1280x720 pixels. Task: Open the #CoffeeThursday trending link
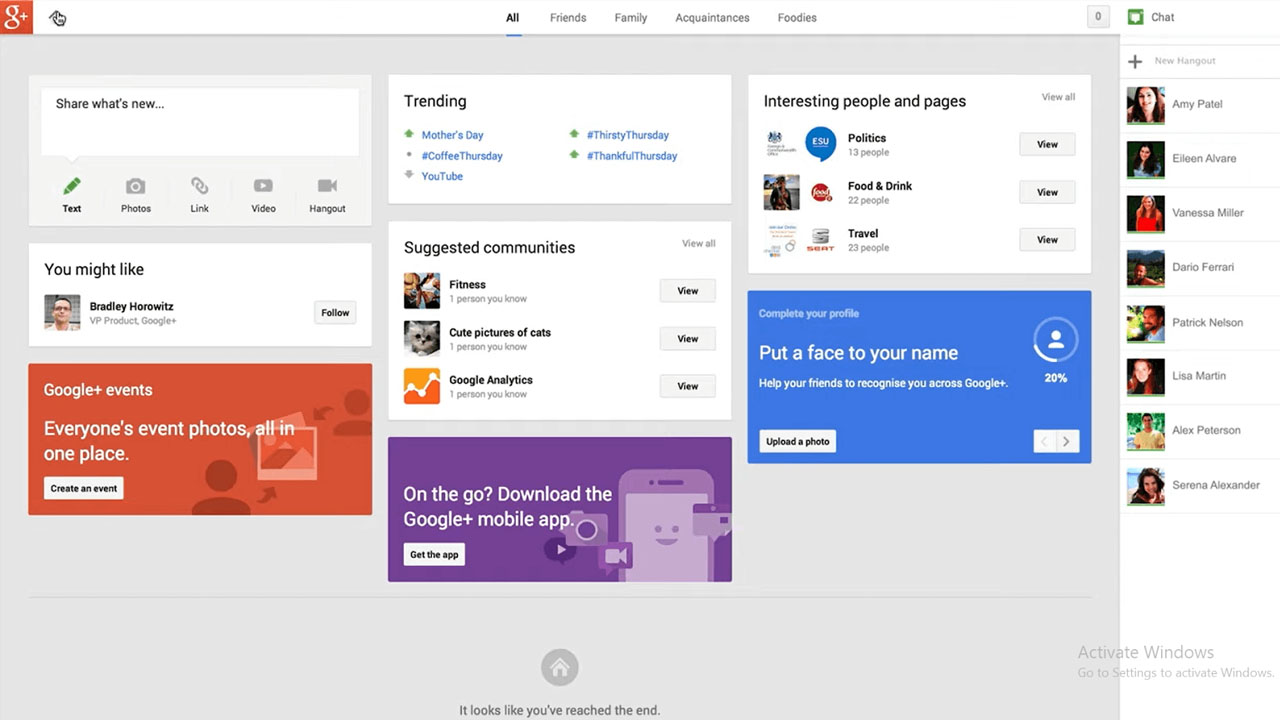pos(462,156)
